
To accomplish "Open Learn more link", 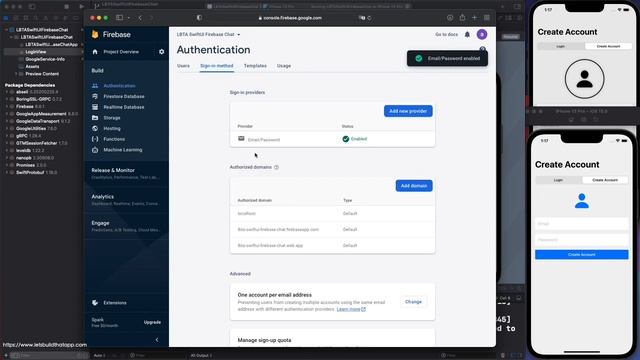I will coord(351,309).
